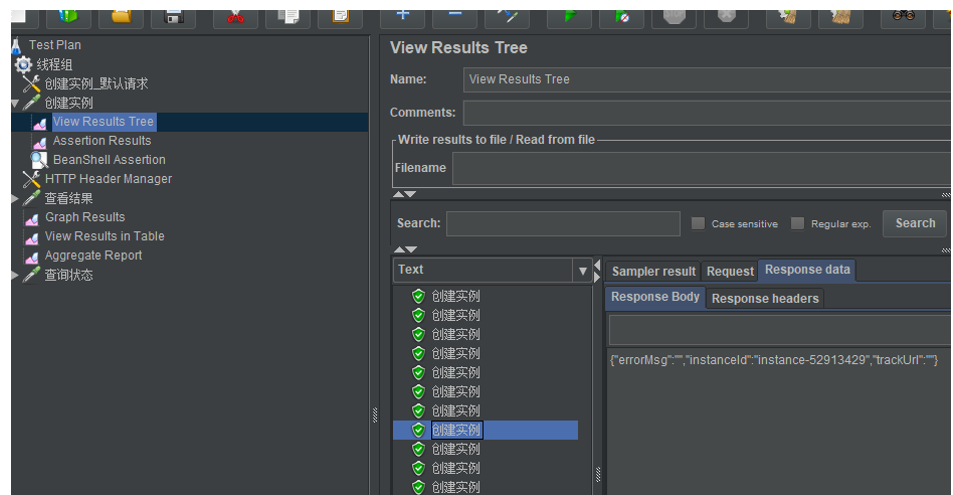
Task: Click the Name input field
Action: pyautogui.click(x=706, y=80)
